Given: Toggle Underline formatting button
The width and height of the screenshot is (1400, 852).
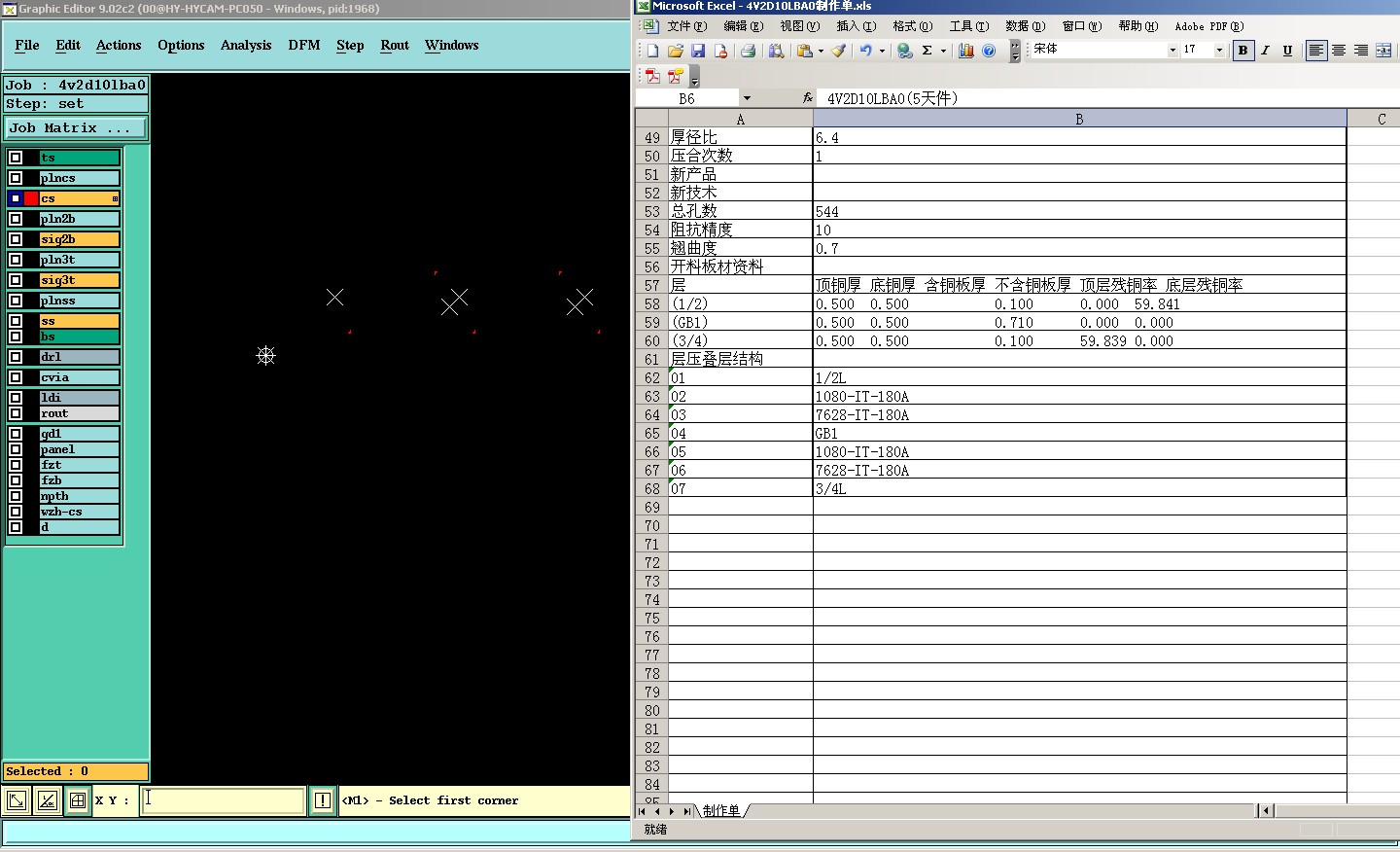Looking at the screenshot, I should coord(1287,51).
